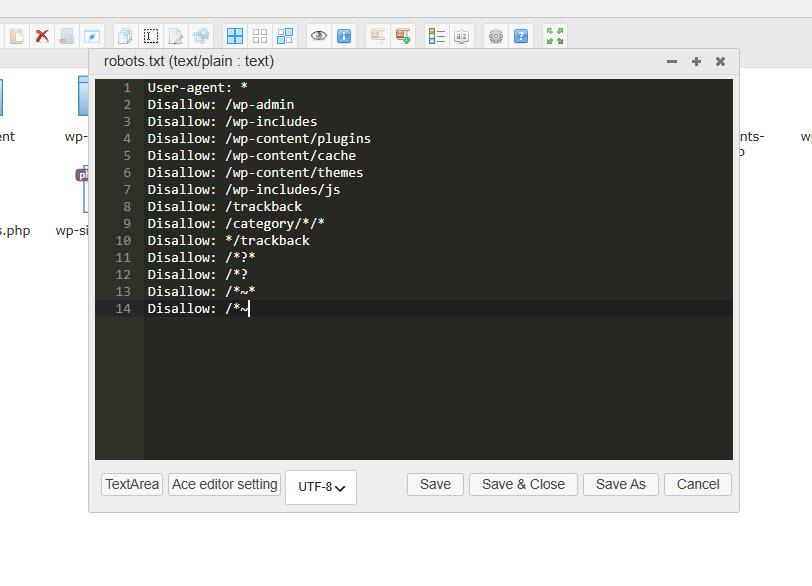This screenshot has width=812, height=586.
Task: Click the 'Disallow: /wp-content/plugins' line
Action: click(259, 139)
